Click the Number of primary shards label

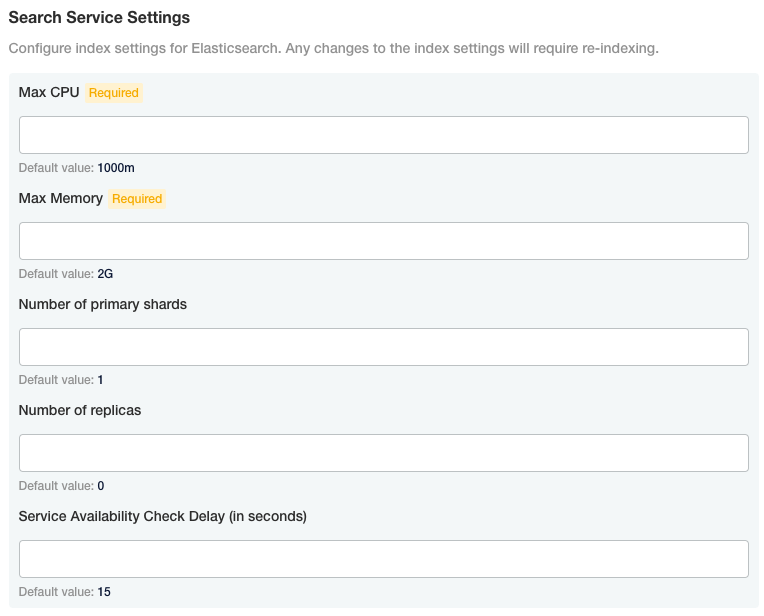(x=103, y=304)
